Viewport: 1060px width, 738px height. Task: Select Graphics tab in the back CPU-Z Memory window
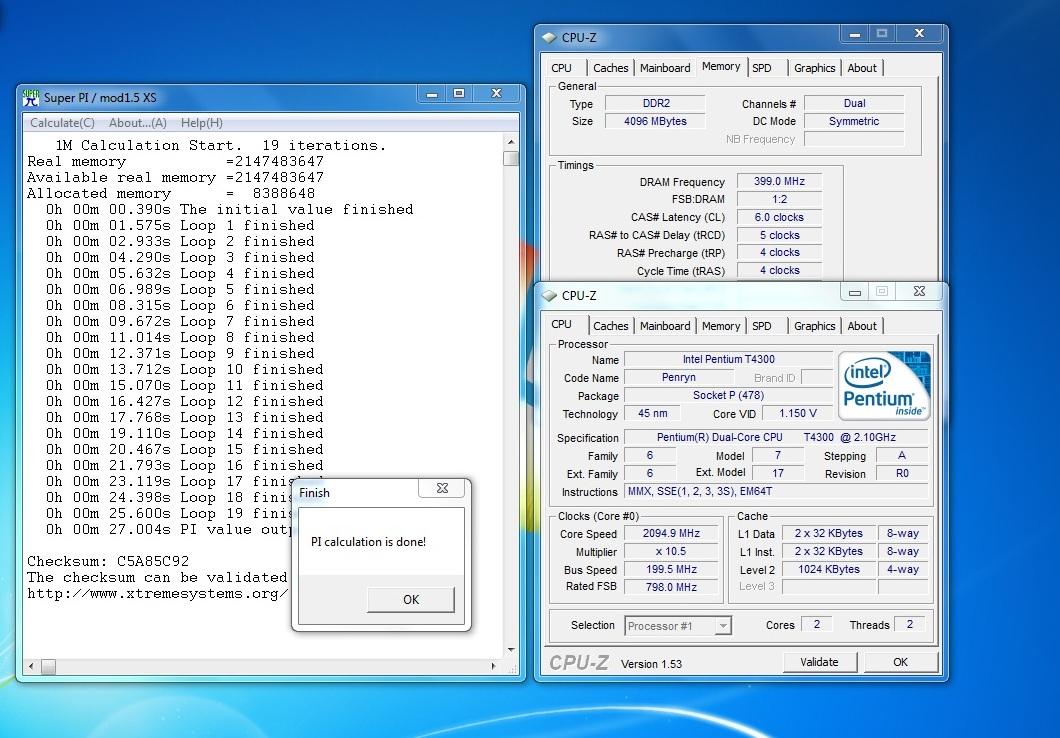click(815, 68)
